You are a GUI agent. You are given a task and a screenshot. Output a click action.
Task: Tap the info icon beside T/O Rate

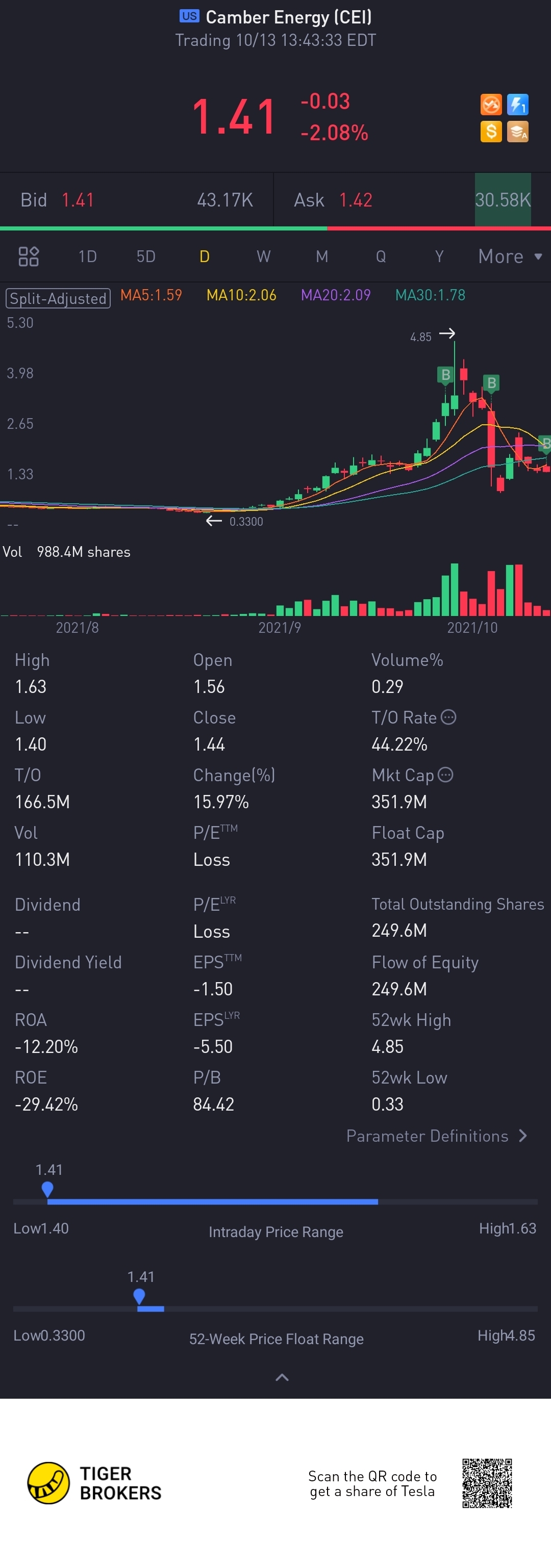(x=448, y=717)
